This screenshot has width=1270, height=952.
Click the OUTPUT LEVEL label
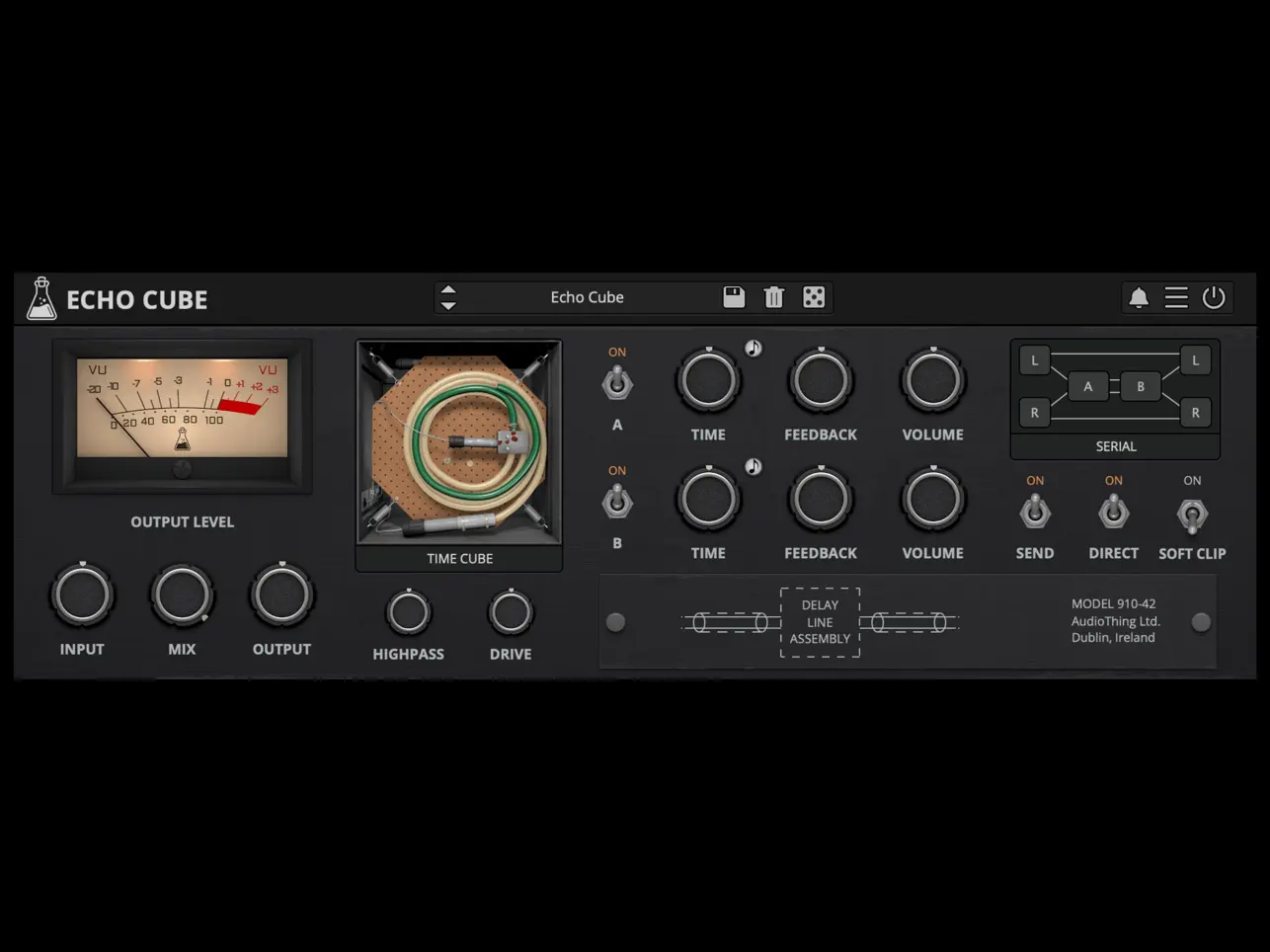(183, 521)
